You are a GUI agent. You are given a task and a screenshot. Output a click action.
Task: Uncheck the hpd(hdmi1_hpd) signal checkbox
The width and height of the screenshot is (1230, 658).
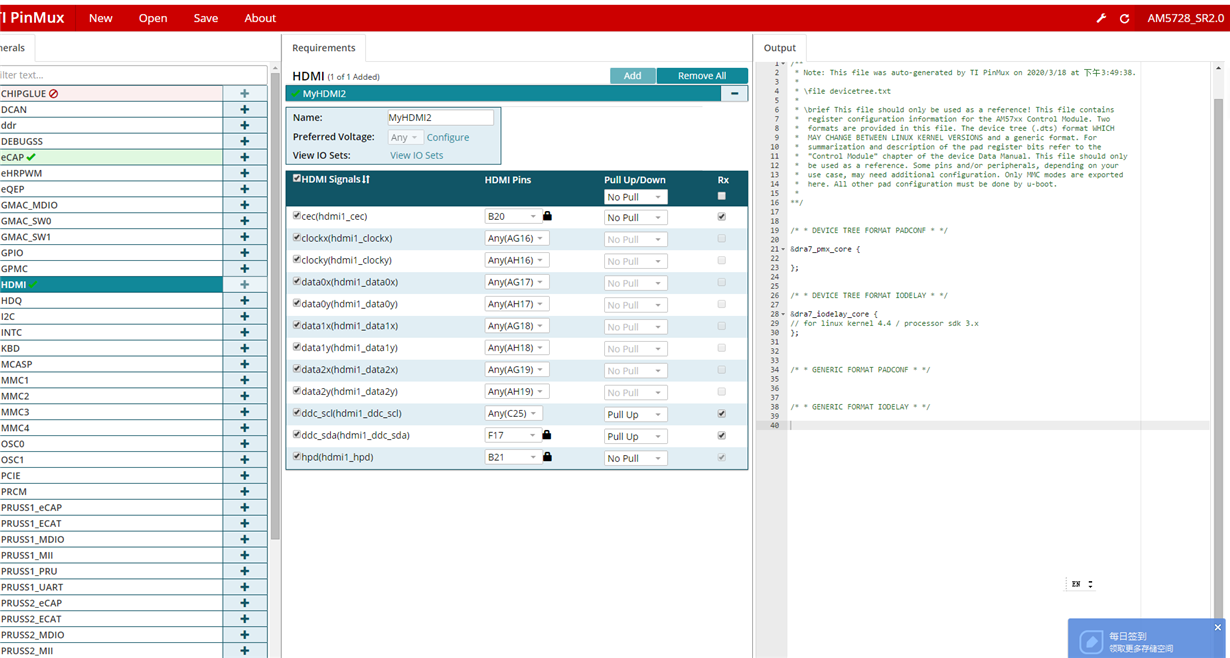pos(297,457)
